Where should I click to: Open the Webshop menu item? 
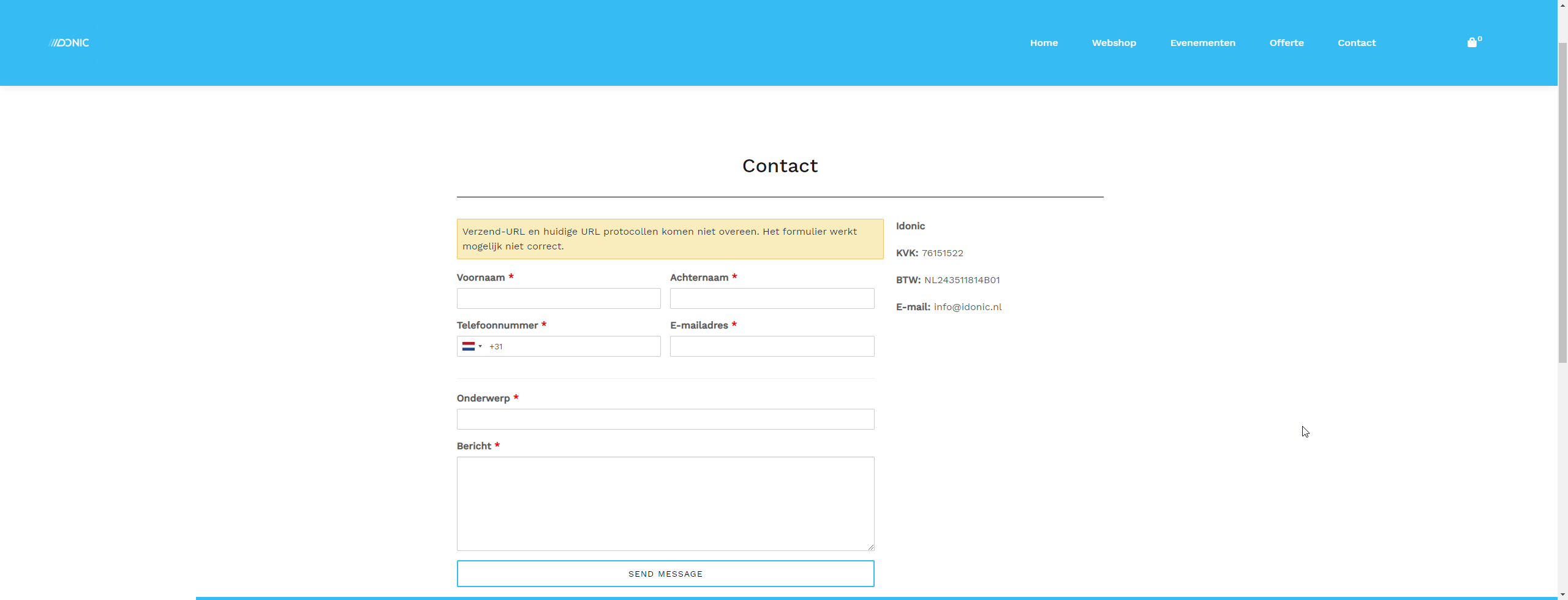pyautogui.click(x=1114, y=43)
